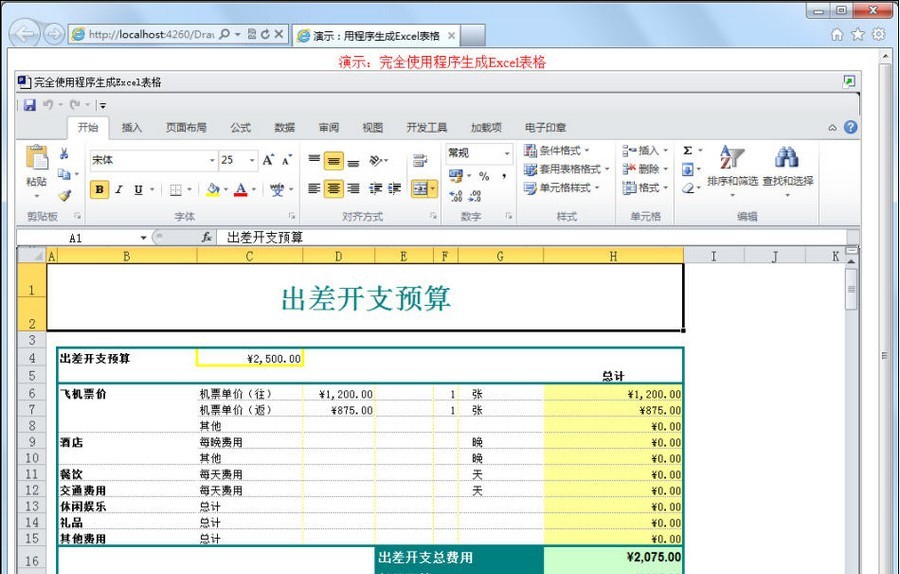Click the AutoSum sigma icon

[688, 151]
